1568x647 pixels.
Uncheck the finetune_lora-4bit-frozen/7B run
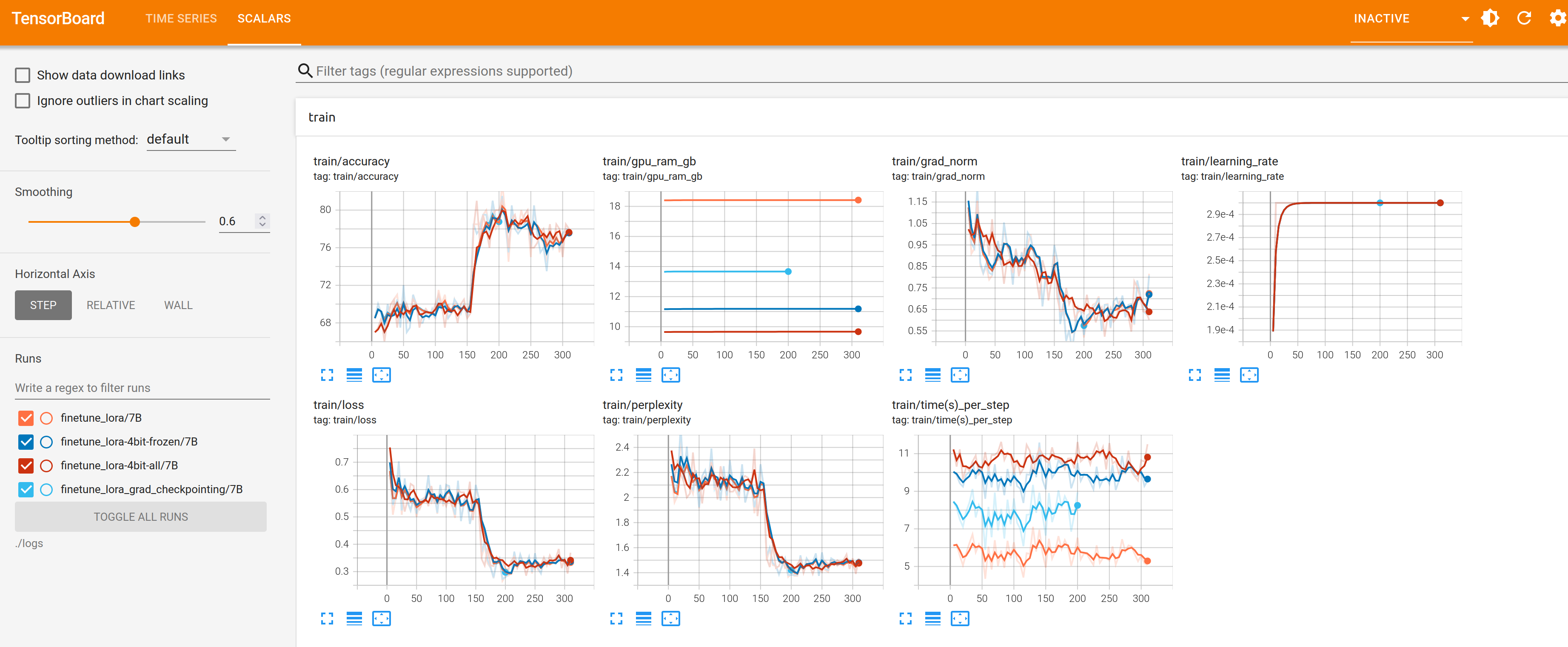26,442
